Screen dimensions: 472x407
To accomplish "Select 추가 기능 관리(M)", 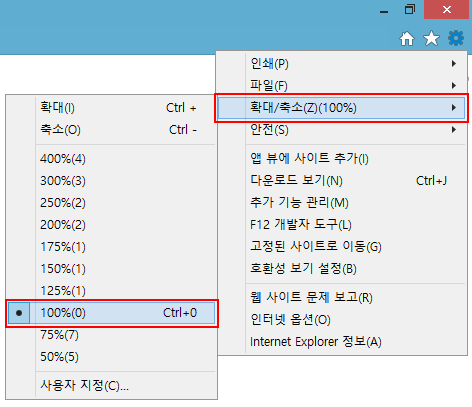I will pyautogui.click(x=341, y=203).
